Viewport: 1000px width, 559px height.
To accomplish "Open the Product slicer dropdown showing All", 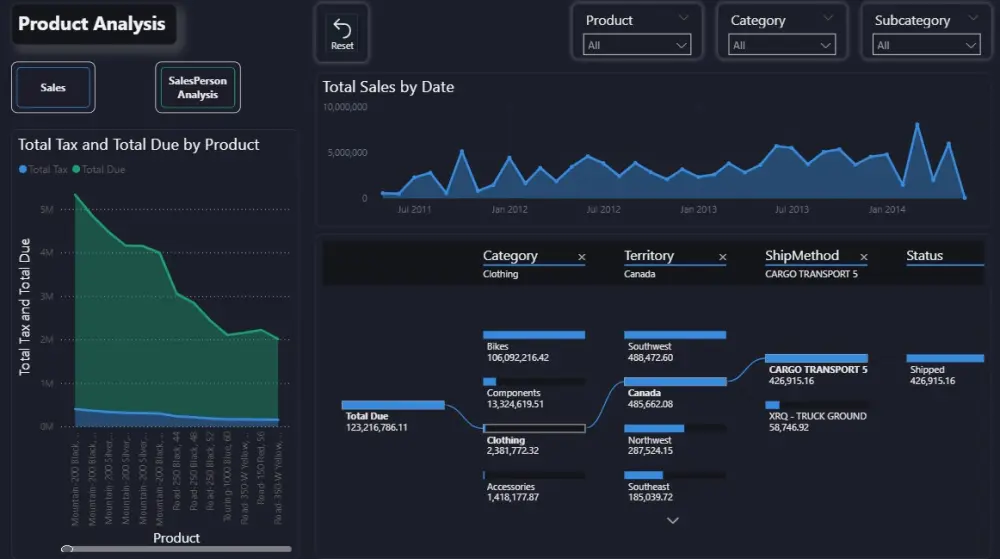I will coord(636,45).
